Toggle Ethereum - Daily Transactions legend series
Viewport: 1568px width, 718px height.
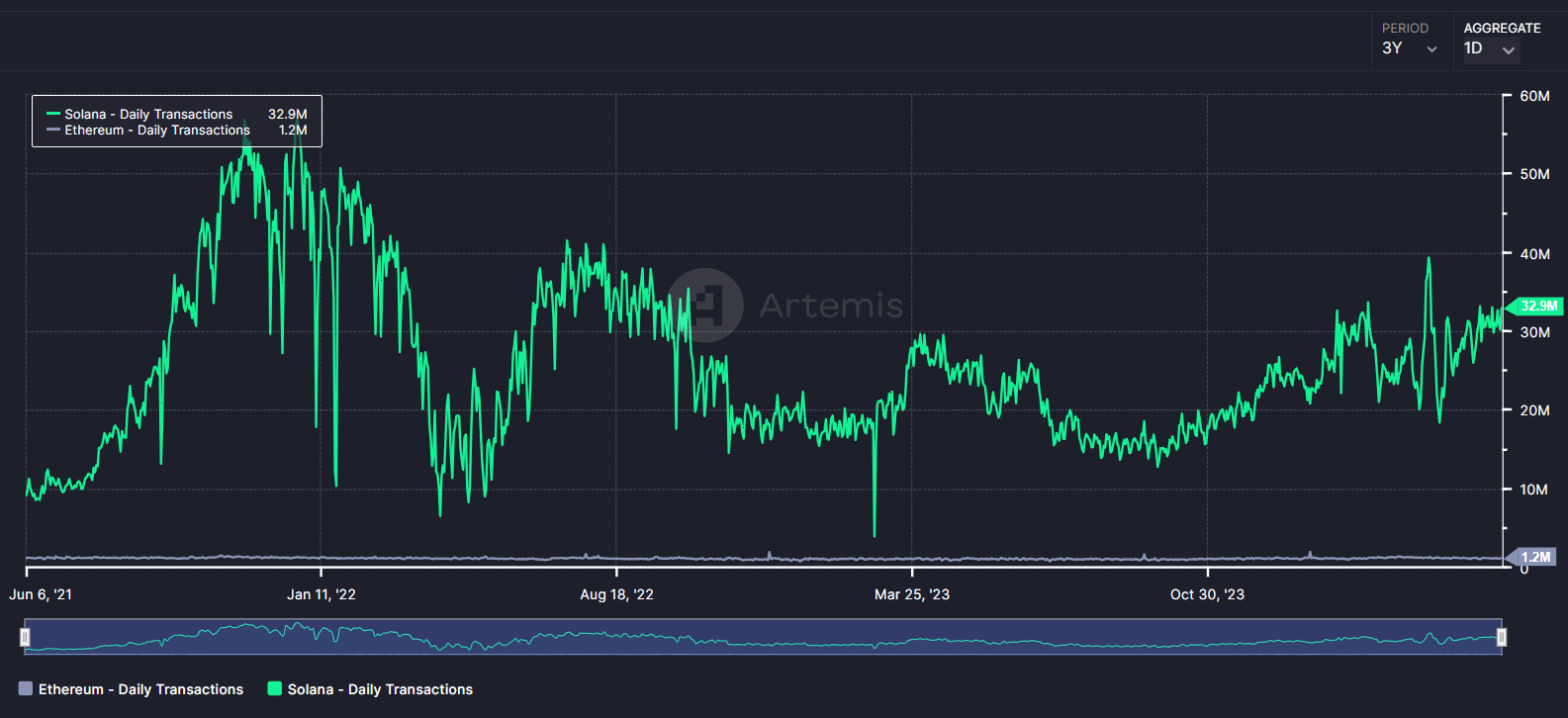tap(131, 689)
